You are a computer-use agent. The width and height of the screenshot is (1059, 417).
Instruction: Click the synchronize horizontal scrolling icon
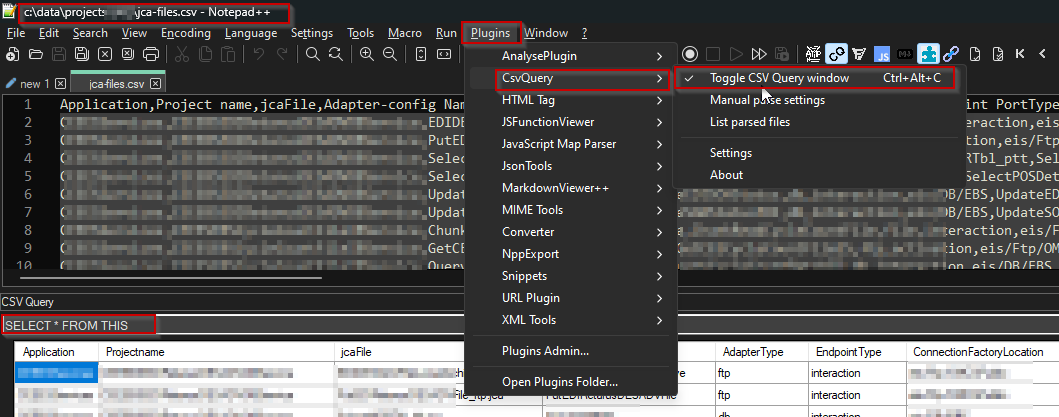coord(444,54)
